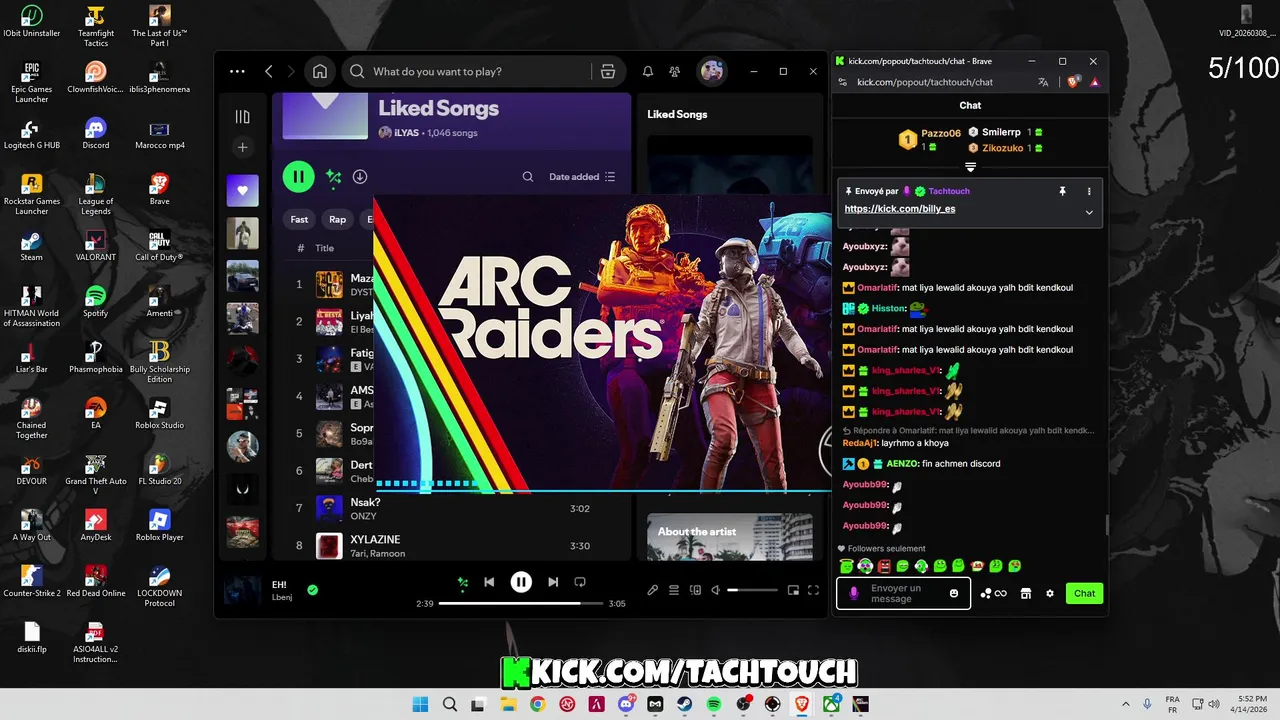Show hidden system tray icons
The width and height of the screenshot is (1280, 720).
1126,704
